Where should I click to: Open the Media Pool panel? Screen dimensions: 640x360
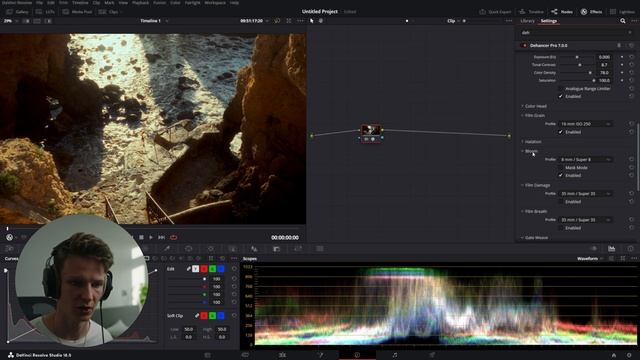click(78, 12)
